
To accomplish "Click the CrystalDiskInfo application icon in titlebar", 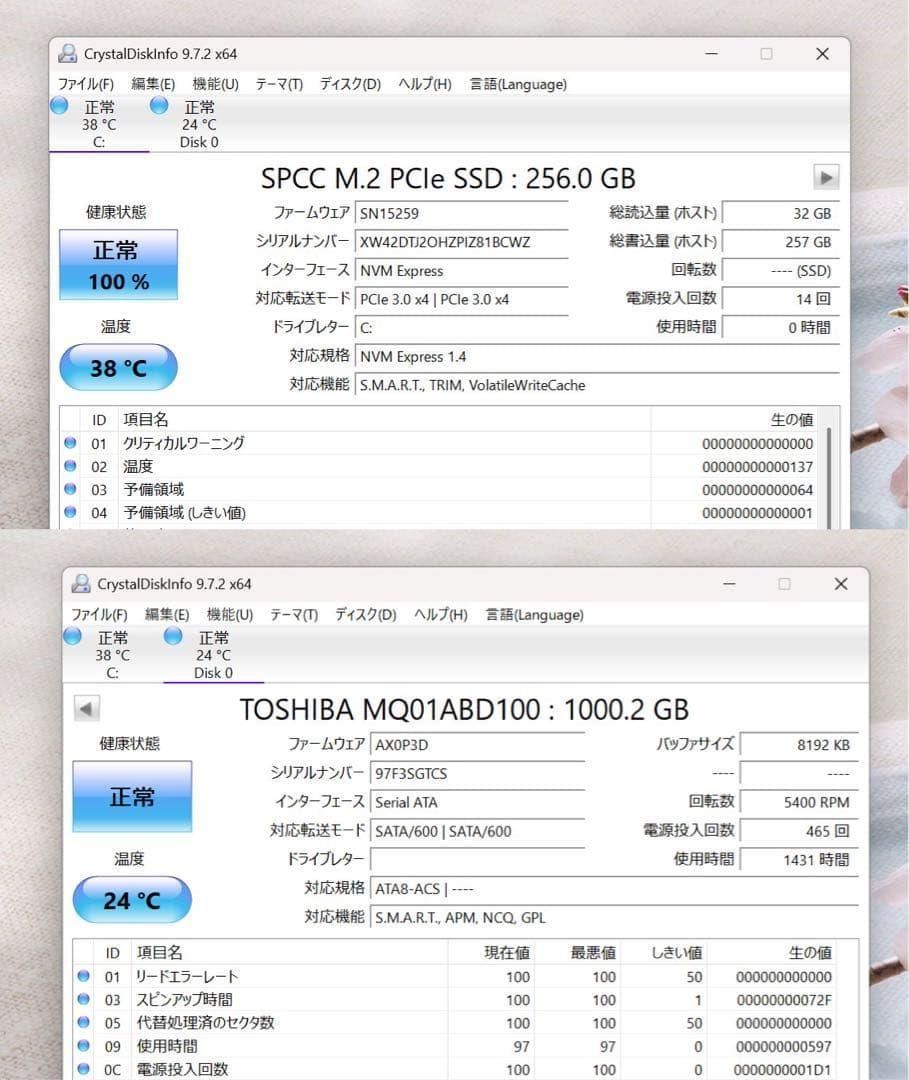I will 67,53.
